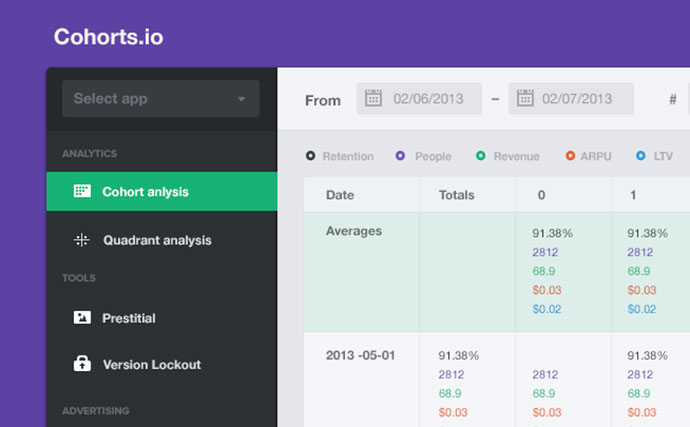
Task: Click the Cohort analysis grid icon
Action: 82,191
